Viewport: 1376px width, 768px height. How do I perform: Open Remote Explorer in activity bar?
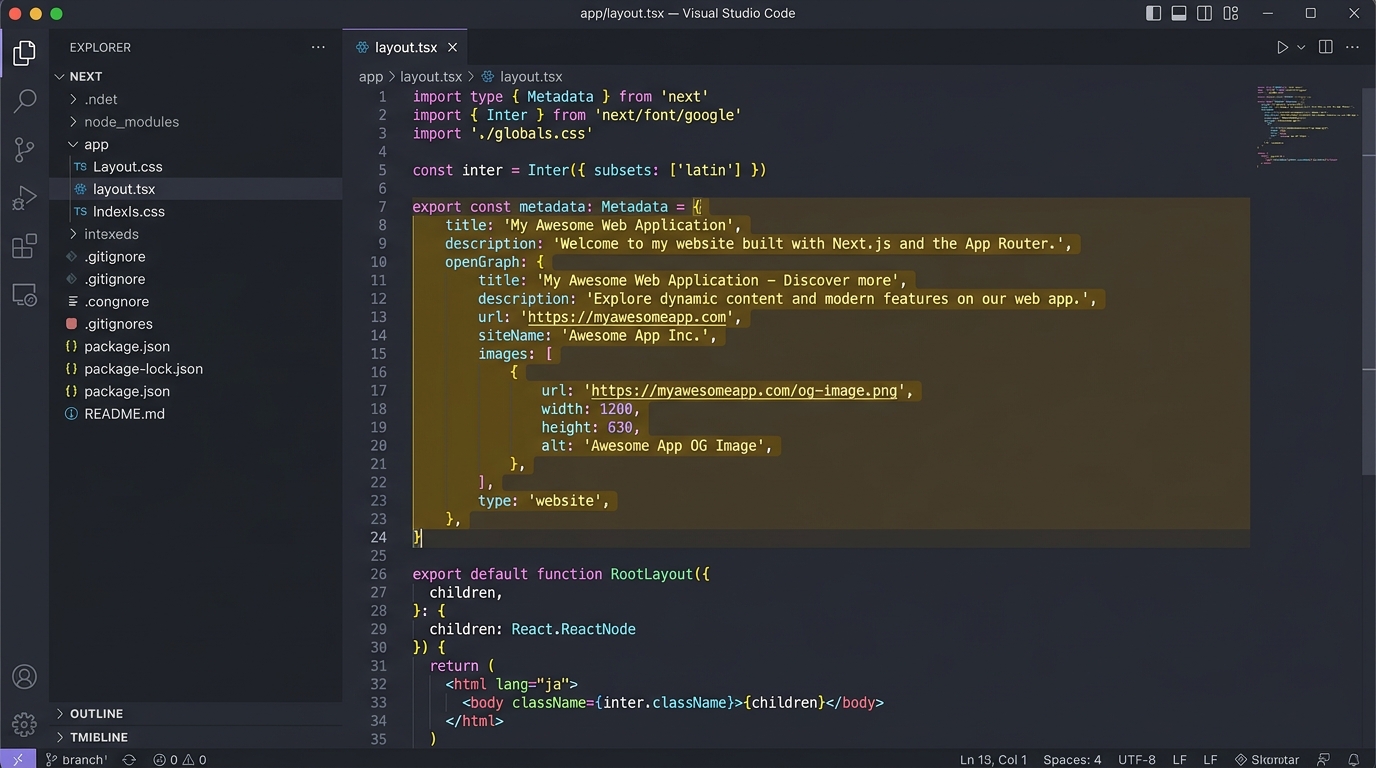point(24,295)
